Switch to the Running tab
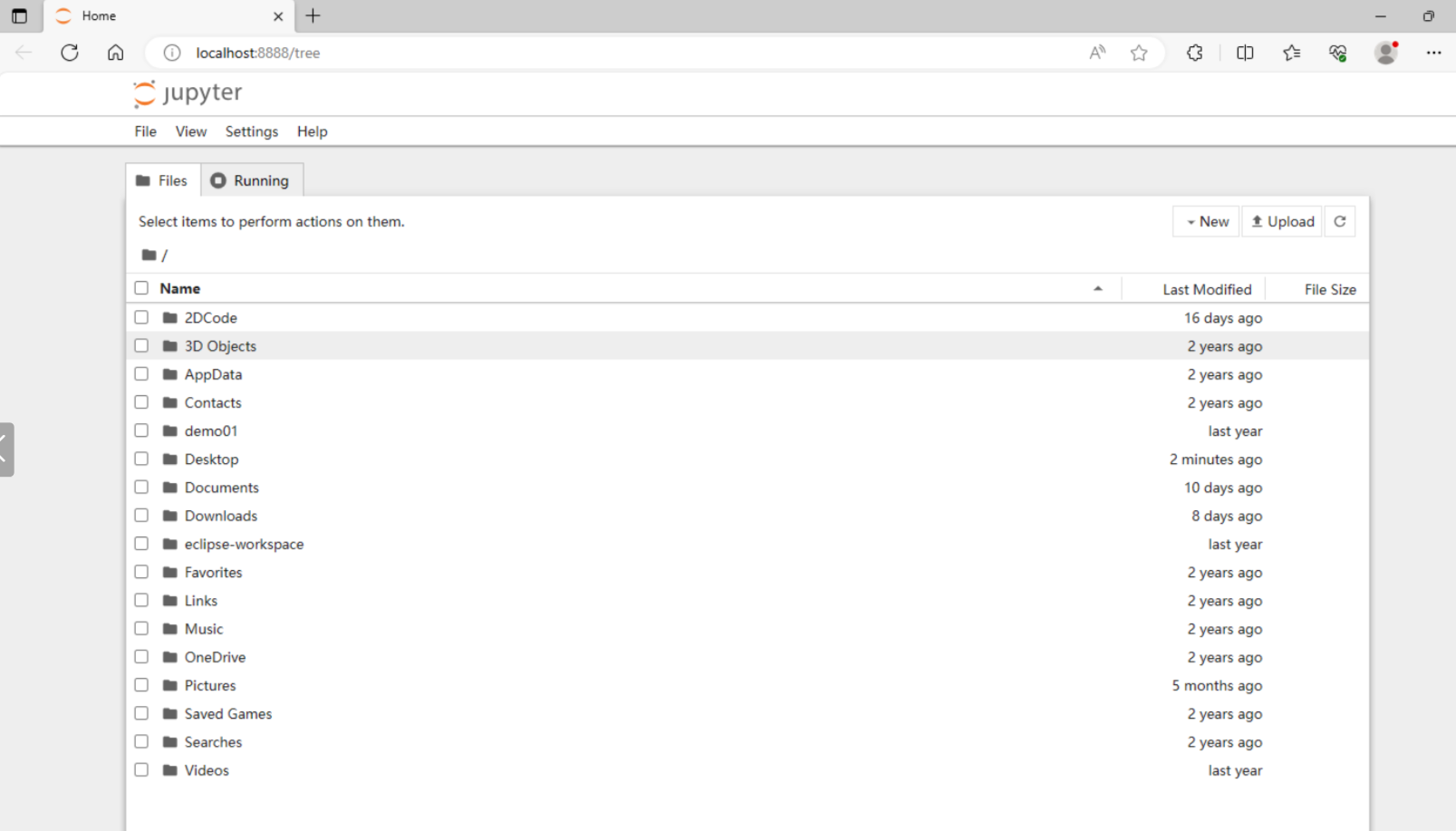Screen dimensions: 1456x831 251,180
